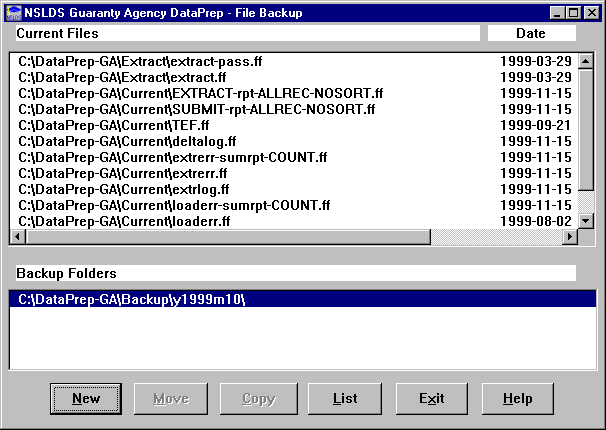Click the Date column header
The width and height of the screenshot is (606, 430).
pos(531,33)
